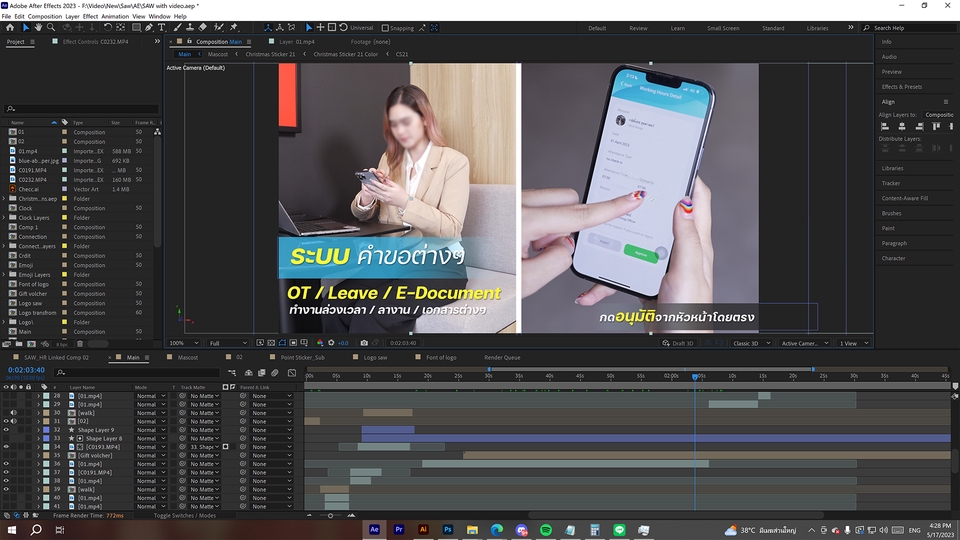This screenshot has width=960, height=540.
Task: Switch to the Render Queue tab
Action: coord(502,358)
